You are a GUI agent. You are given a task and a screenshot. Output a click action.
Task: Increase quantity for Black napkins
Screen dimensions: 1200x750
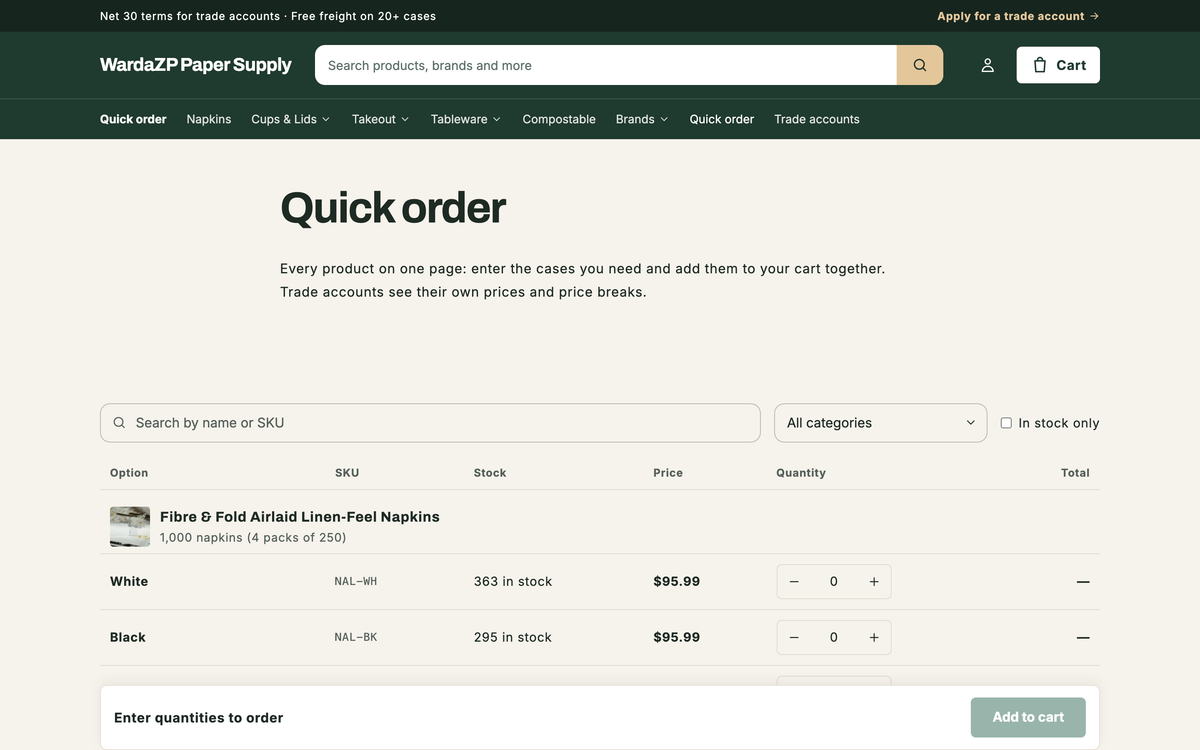874,637
